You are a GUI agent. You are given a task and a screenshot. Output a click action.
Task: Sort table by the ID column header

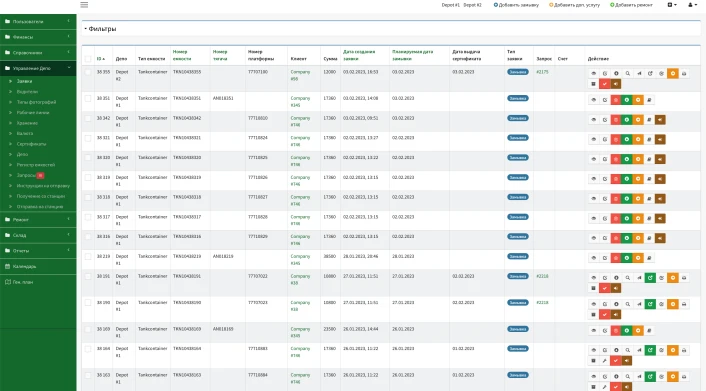[x=101, y=59]
